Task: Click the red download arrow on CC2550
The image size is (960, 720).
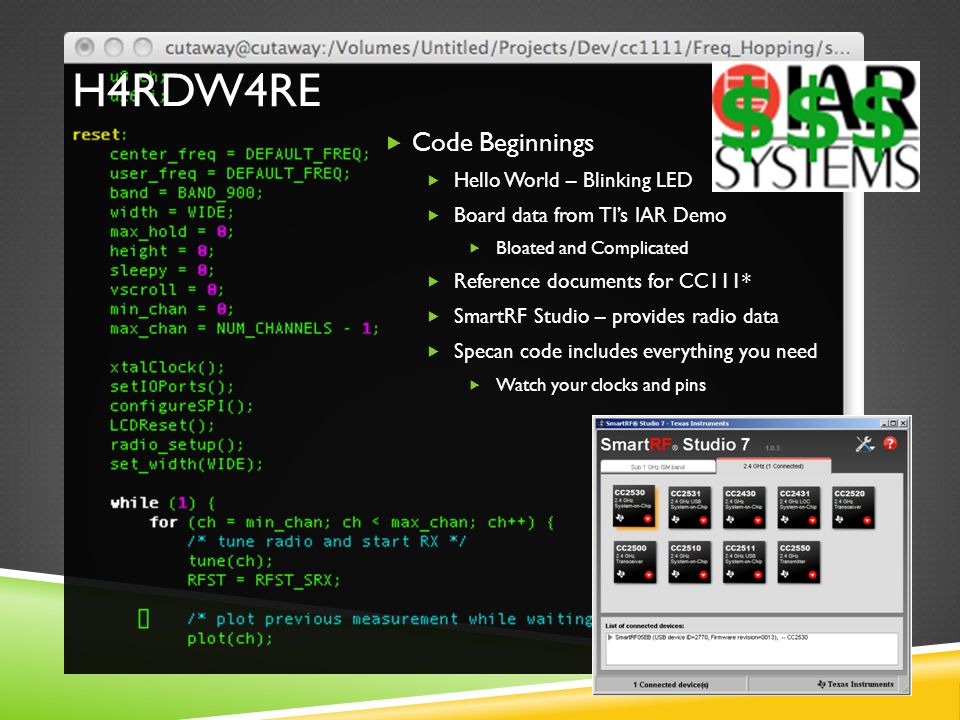Action: pos(812,575)
